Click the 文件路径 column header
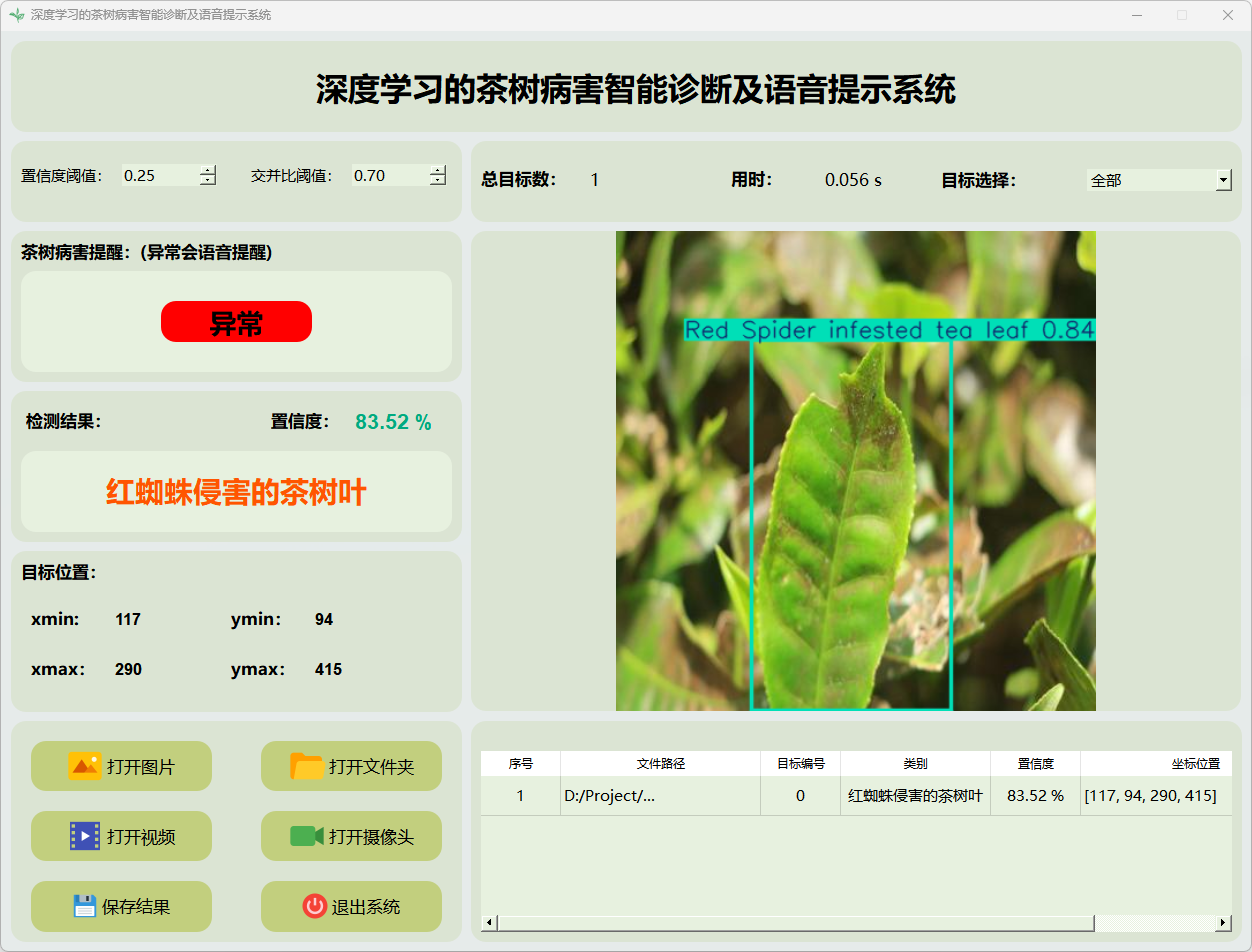 [x=660, y=763]
